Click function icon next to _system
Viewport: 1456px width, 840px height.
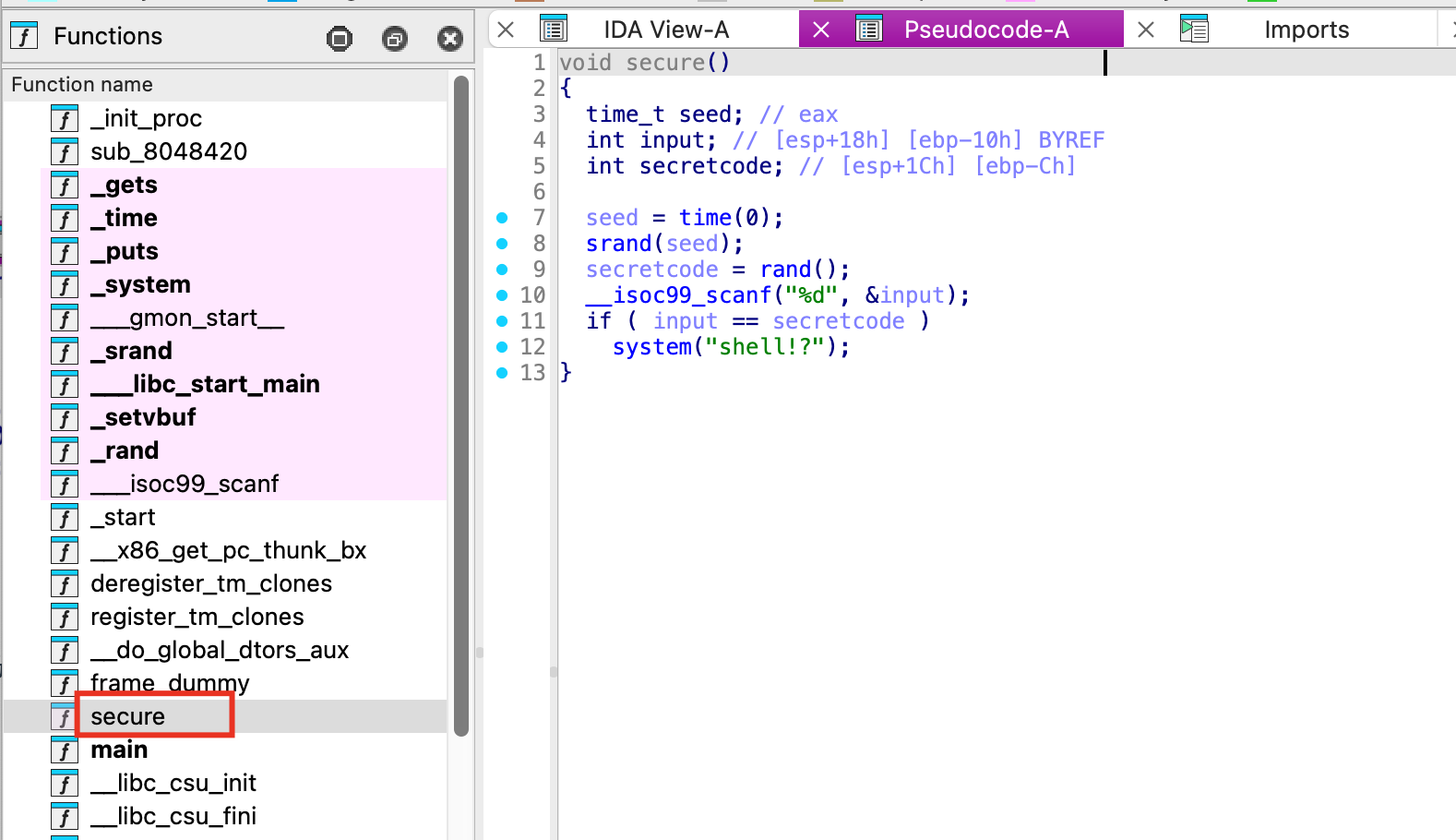pos(64,284)
